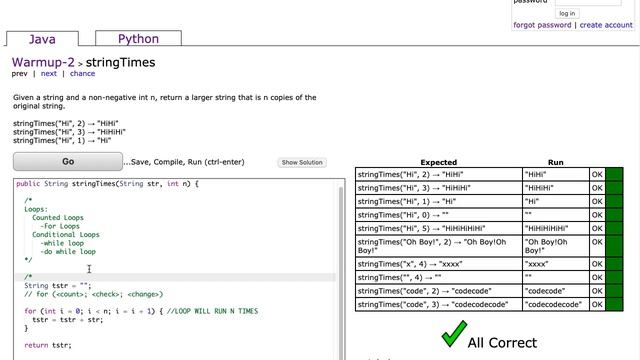The width and height of the screenshot is (640, 360).
Task: Click the Expected column header
Action: click(x=439, y=162)
